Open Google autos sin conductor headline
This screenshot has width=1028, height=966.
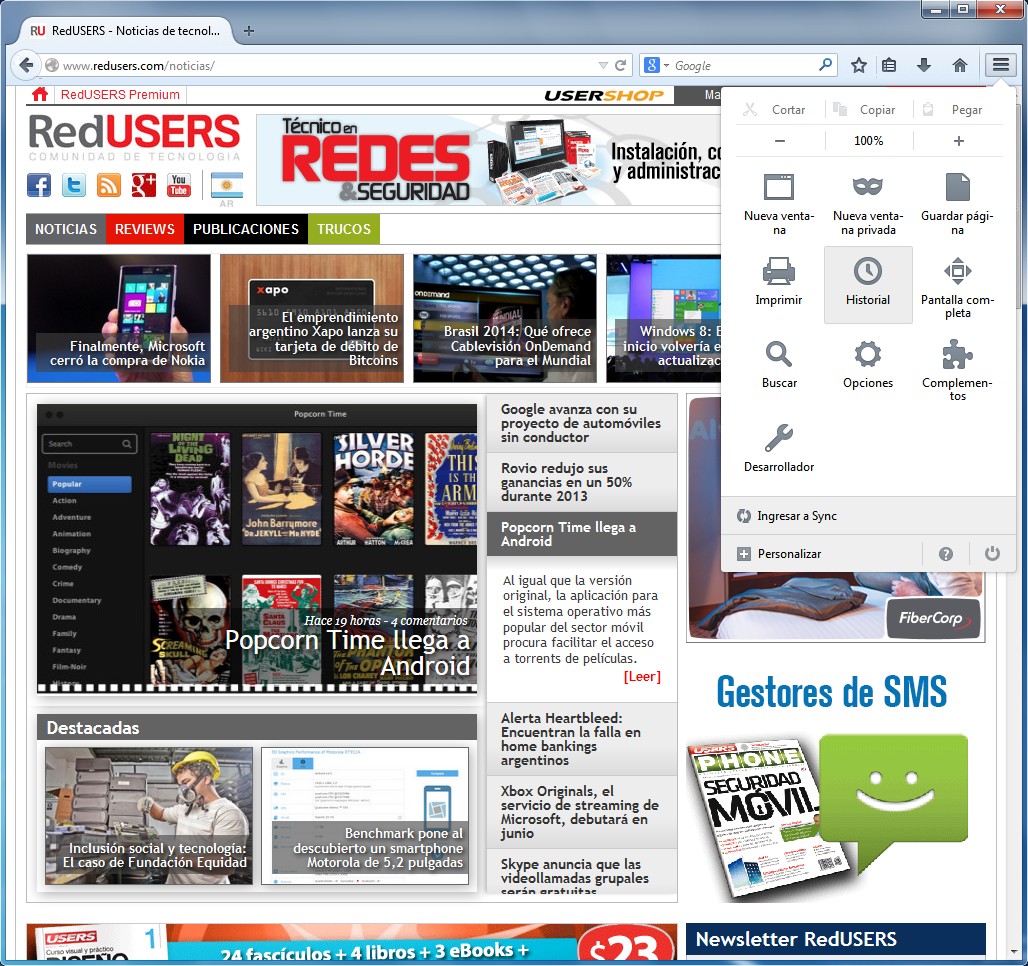[582, 423]
